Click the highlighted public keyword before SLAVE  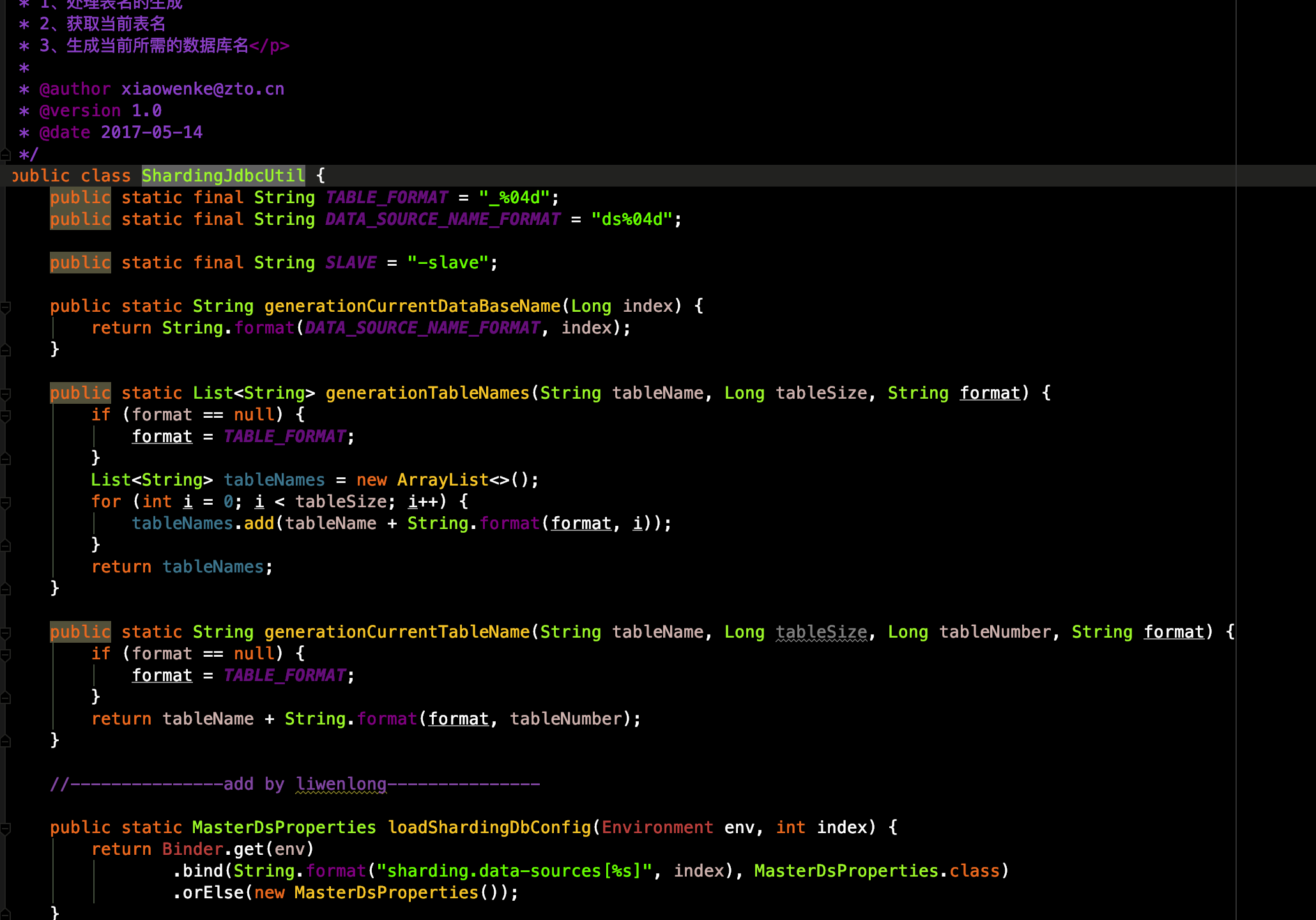pyautogui.click(x=80, y=263)
